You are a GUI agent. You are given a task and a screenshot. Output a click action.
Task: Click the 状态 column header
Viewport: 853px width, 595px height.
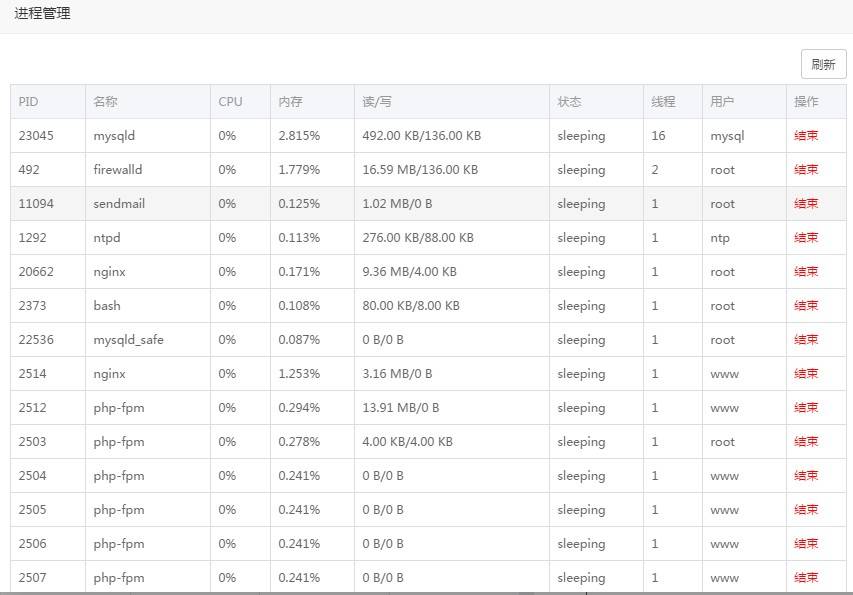569,102
